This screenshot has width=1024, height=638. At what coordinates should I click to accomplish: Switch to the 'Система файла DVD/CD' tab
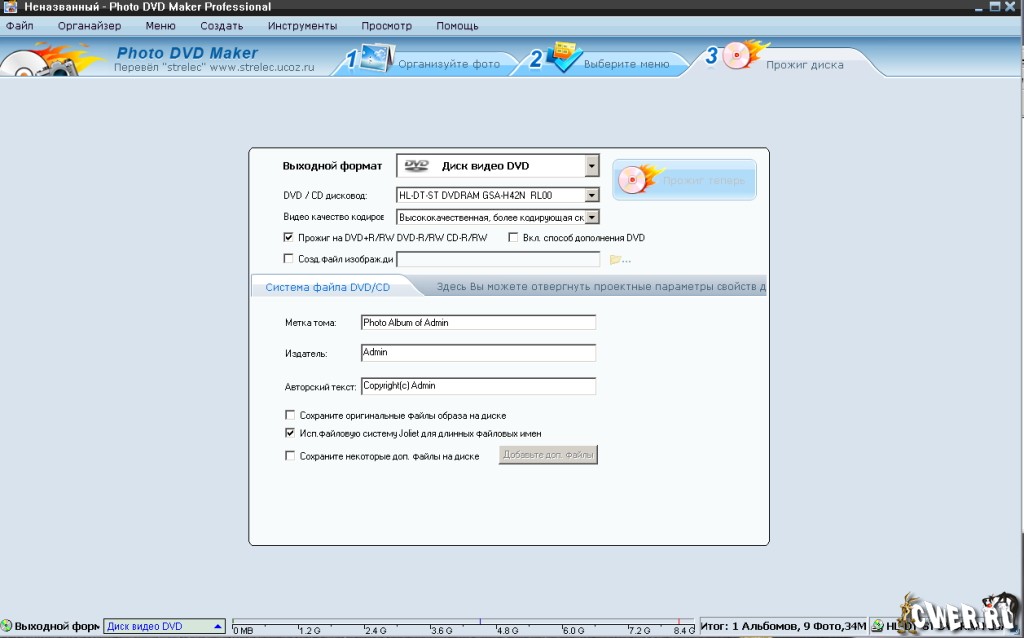pyautogui.click(x=327, y=287)
